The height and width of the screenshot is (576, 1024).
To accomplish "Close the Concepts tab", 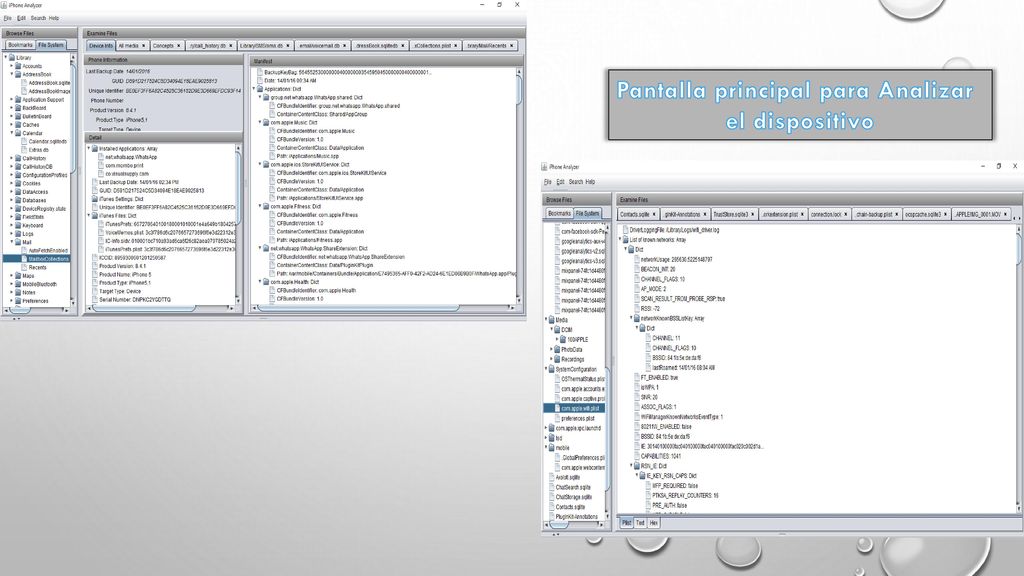I will [x=179, y=46].
